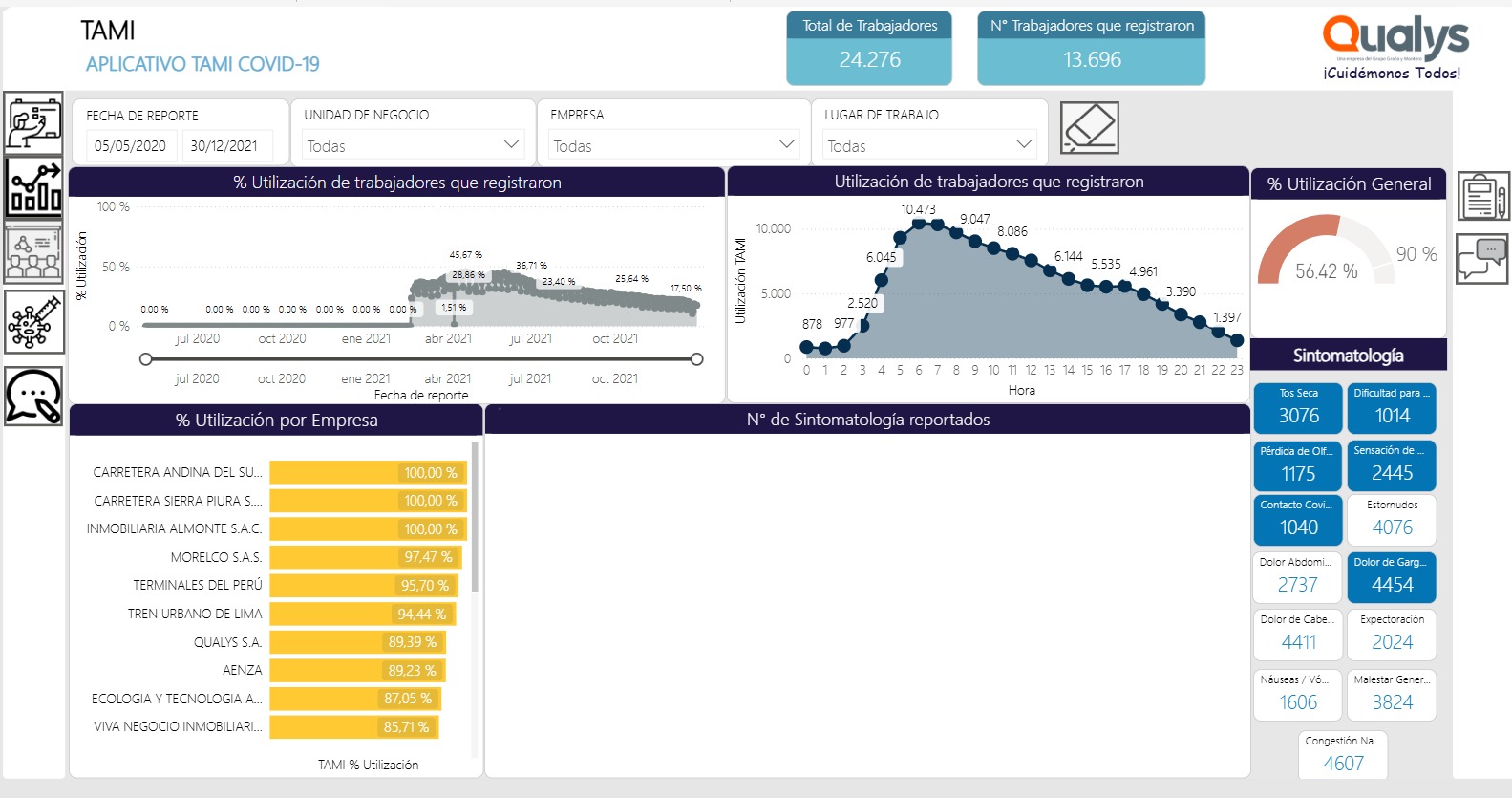Click the start date field 05/05/2020
The width and height of the screenshot is (1512, 798).
click(130, 146)
